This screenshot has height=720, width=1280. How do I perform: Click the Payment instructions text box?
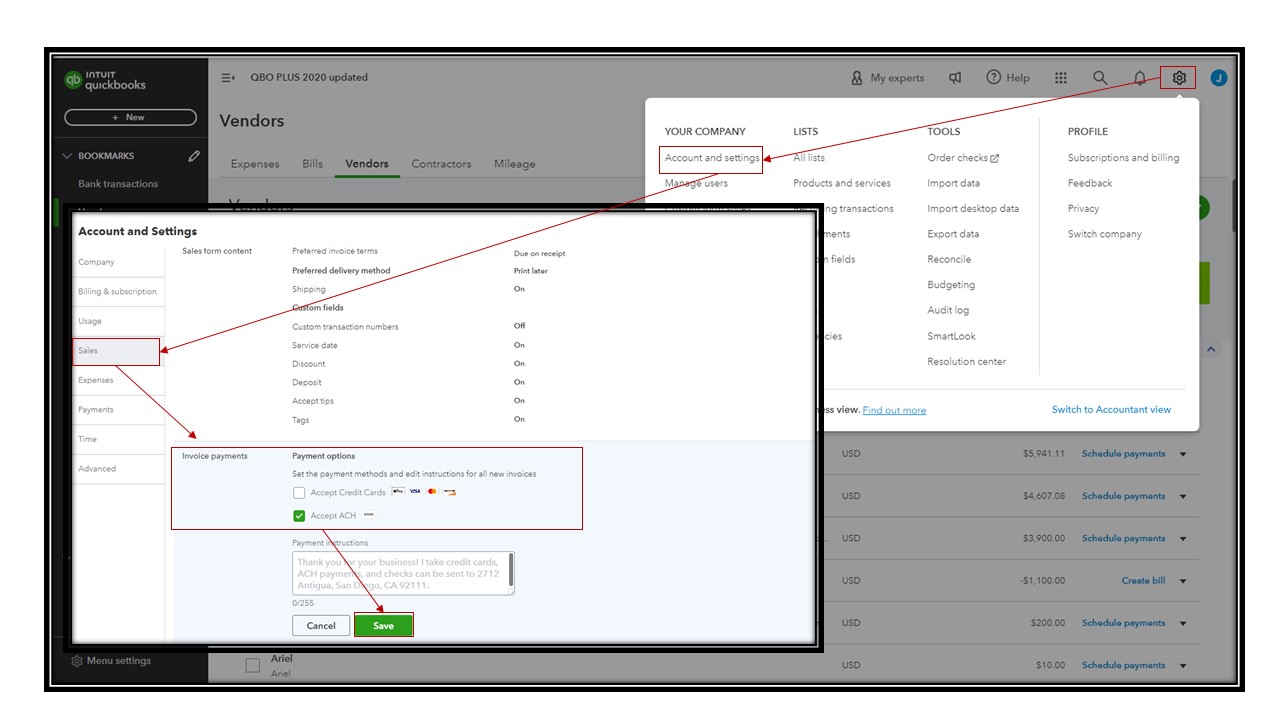pos(403,573)
